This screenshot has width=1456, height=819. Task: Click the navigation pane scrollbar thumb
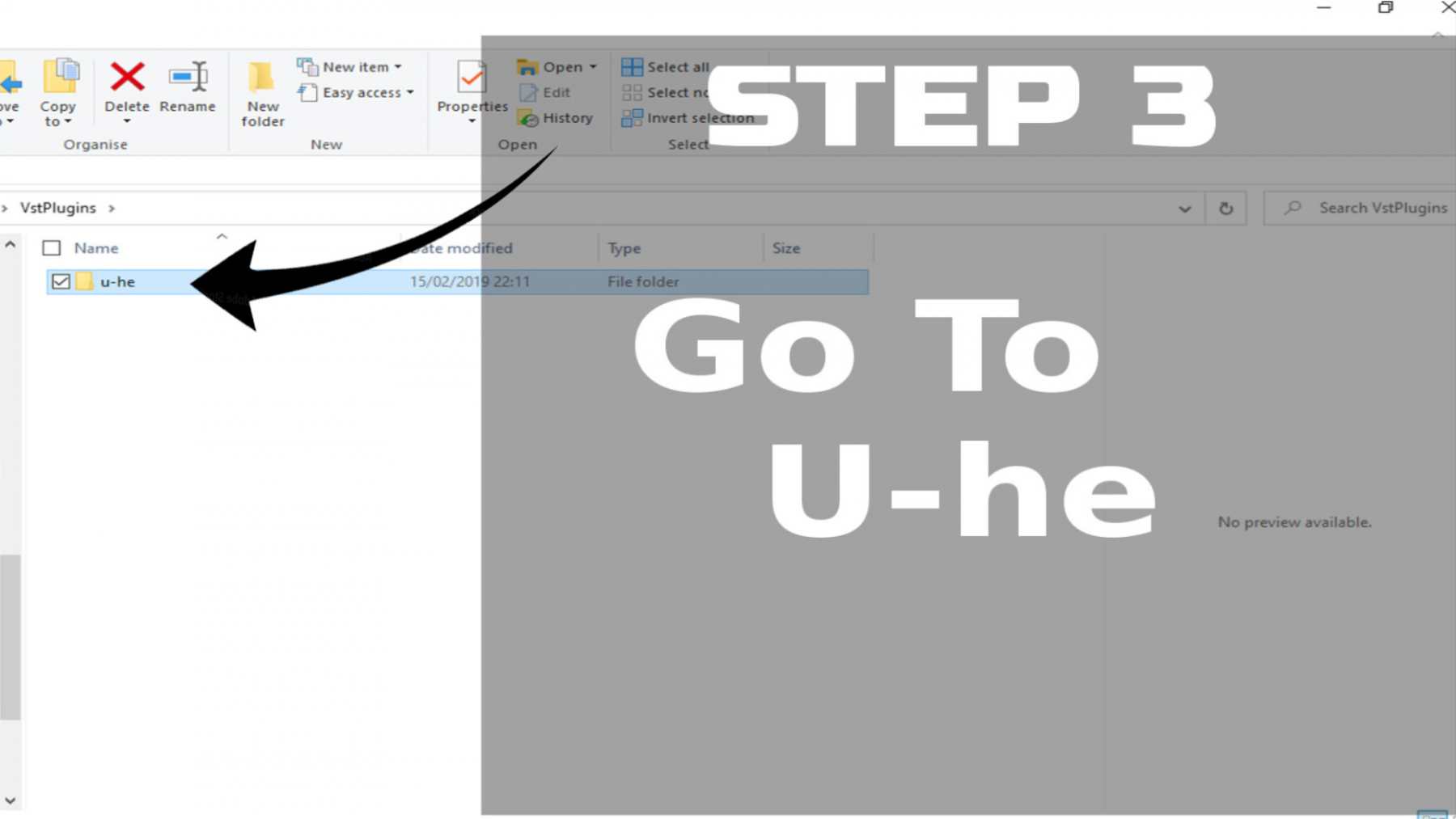coord(11,637)
